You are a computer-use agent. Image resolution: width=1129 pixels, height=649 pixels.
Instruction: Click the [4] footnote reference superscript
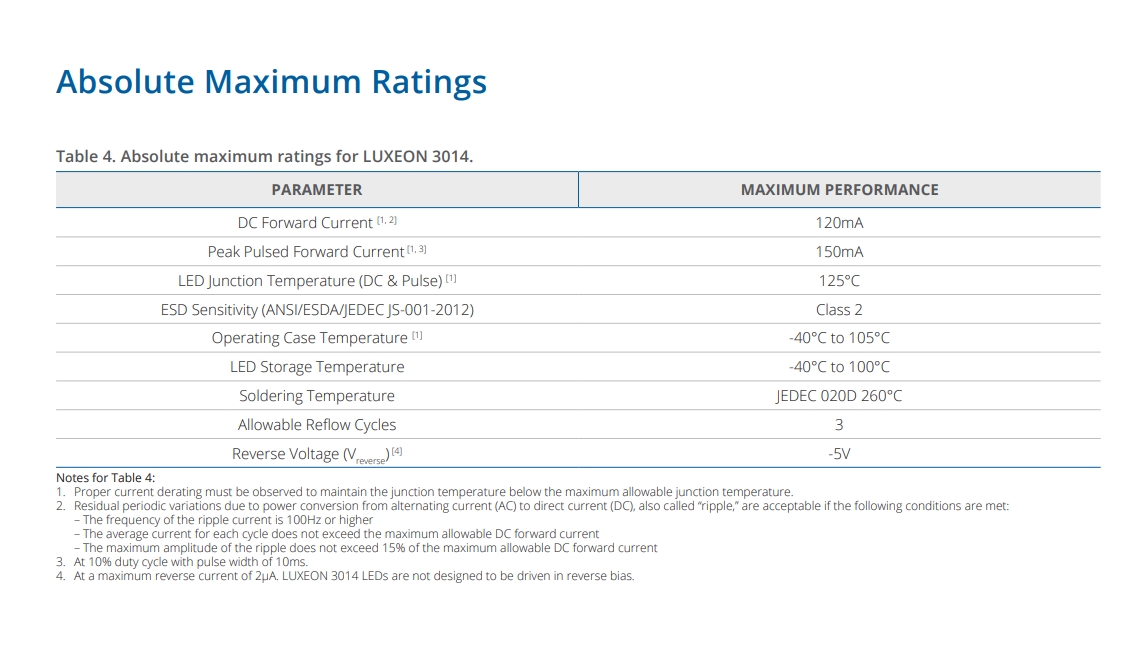(397, 451)
